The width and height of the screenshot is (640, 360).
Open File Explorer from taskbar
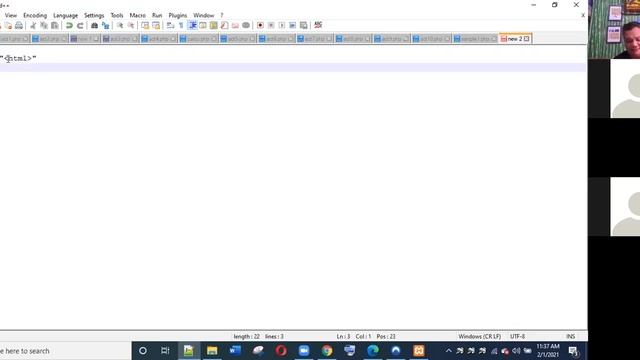(x=212, y=351)
